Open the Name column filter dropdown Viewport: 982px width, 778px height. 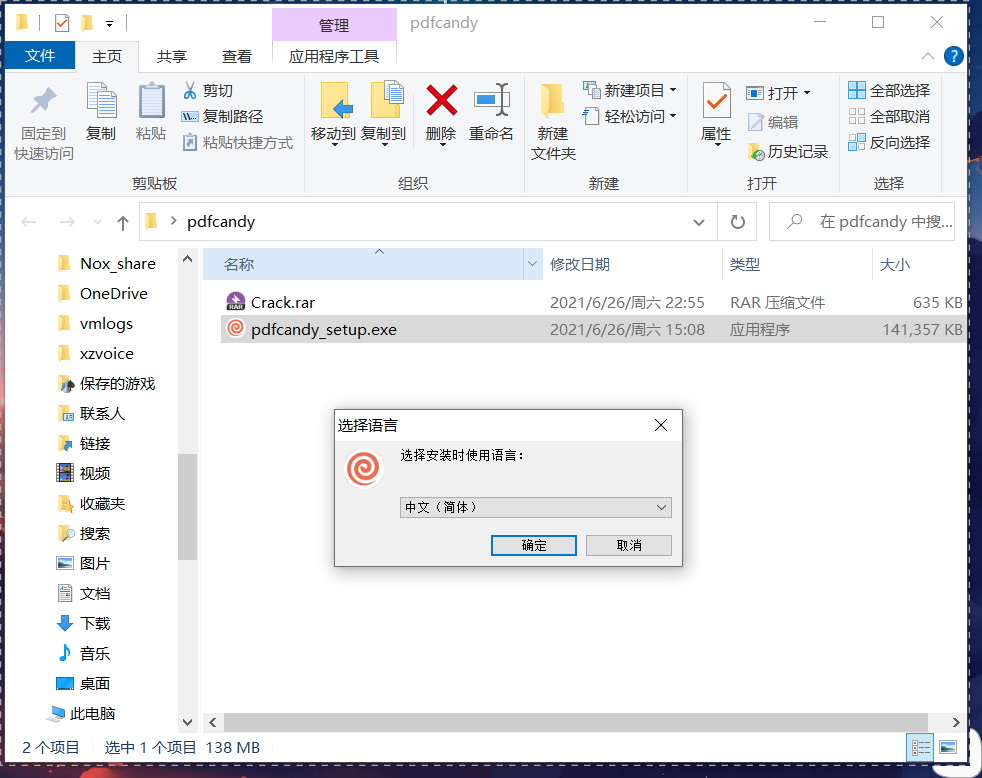[532, 264]
